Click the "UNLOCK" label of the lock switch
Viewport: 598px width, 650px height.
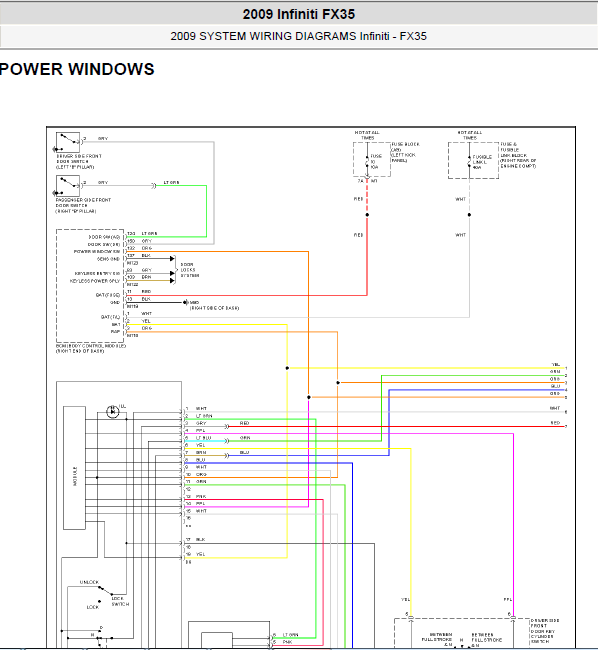coord(90,582)
